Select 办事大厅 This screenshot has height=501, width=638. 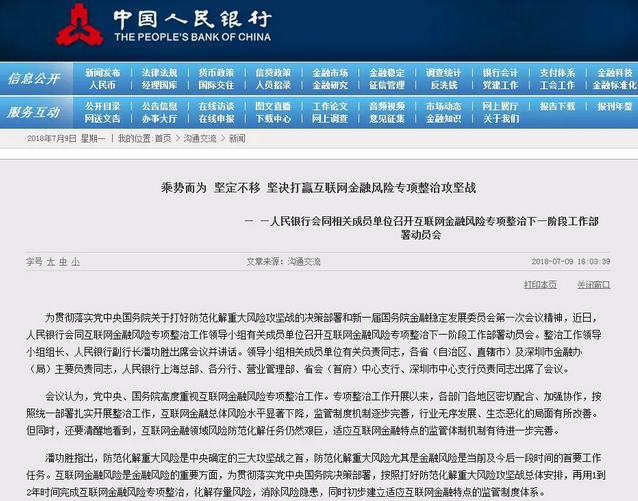click(160, 119)
